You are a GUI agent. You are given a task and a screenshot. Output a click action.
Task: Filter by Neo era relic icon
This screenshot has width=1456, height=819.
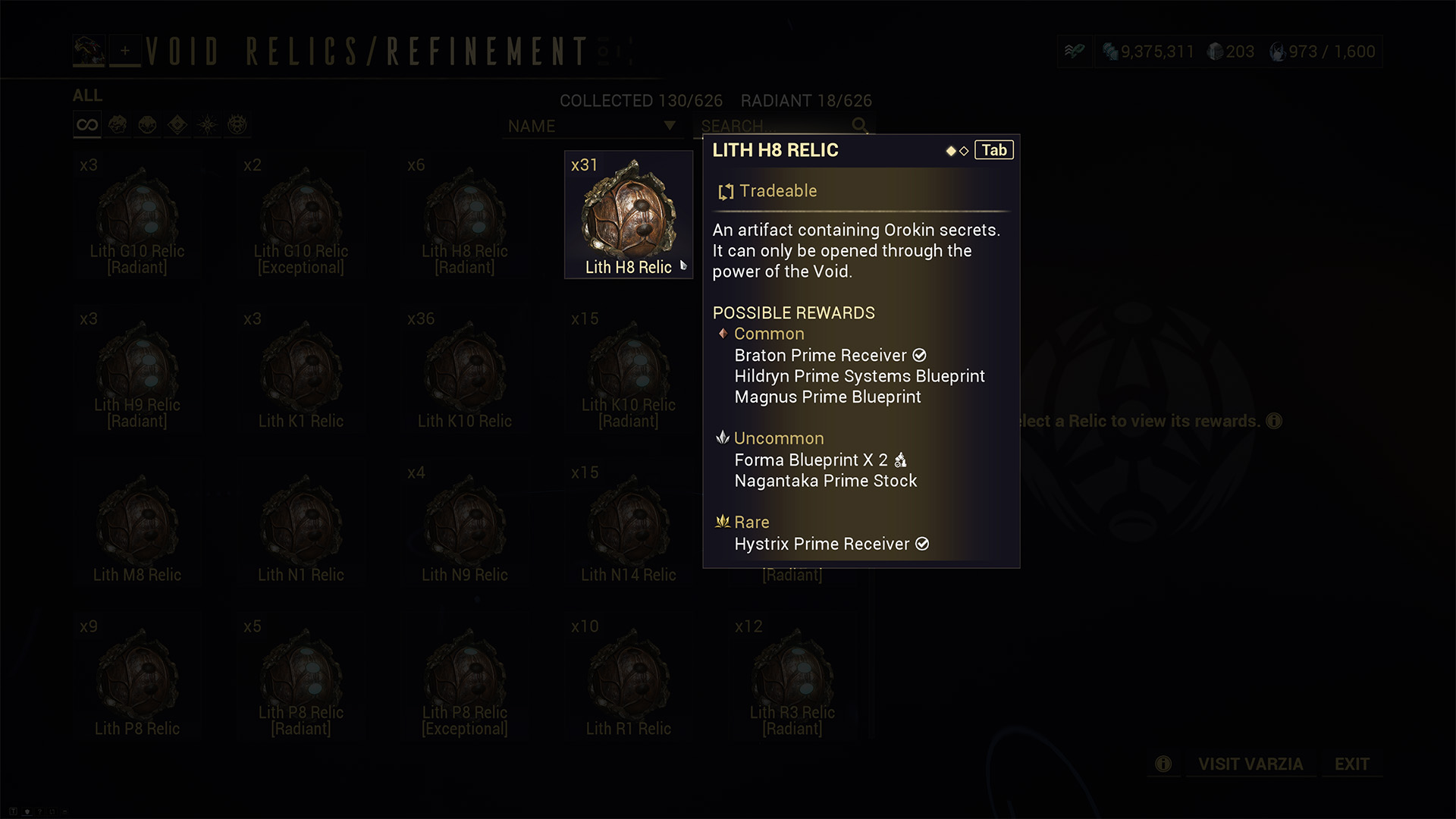[x=177, y=125]
